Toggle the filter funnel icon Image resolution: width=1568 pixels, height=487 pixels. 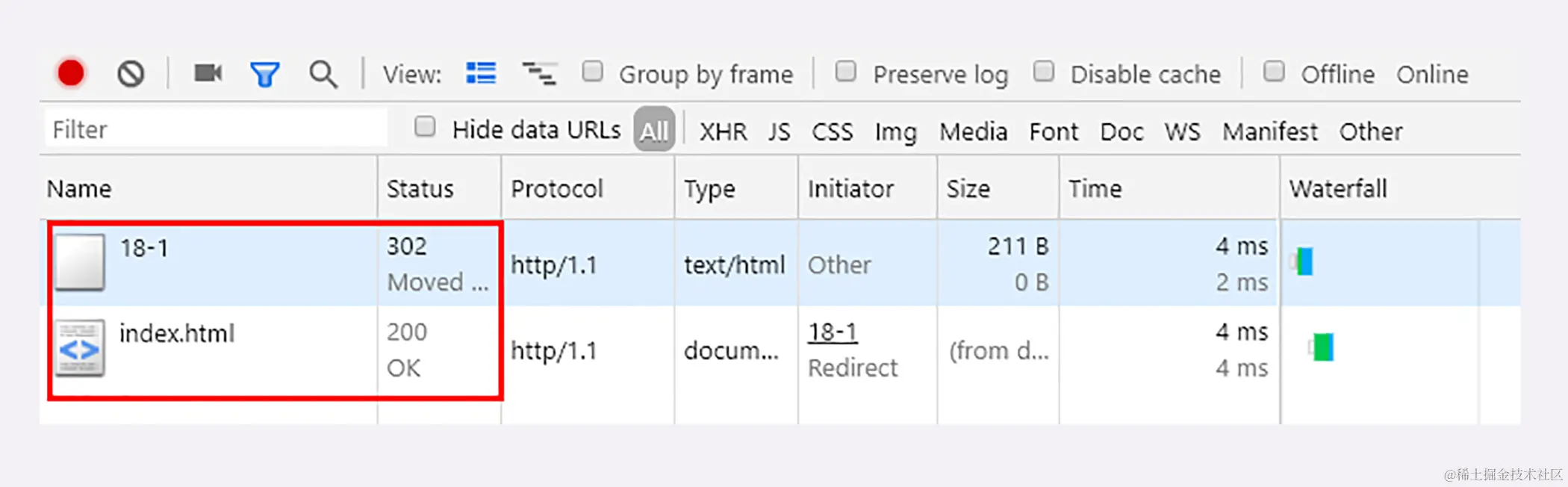pos(264,74)
